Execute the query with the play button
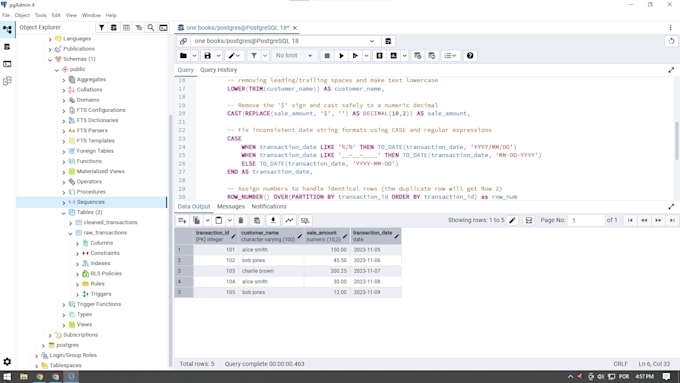The image size is (680, 383). coord(341,56)
